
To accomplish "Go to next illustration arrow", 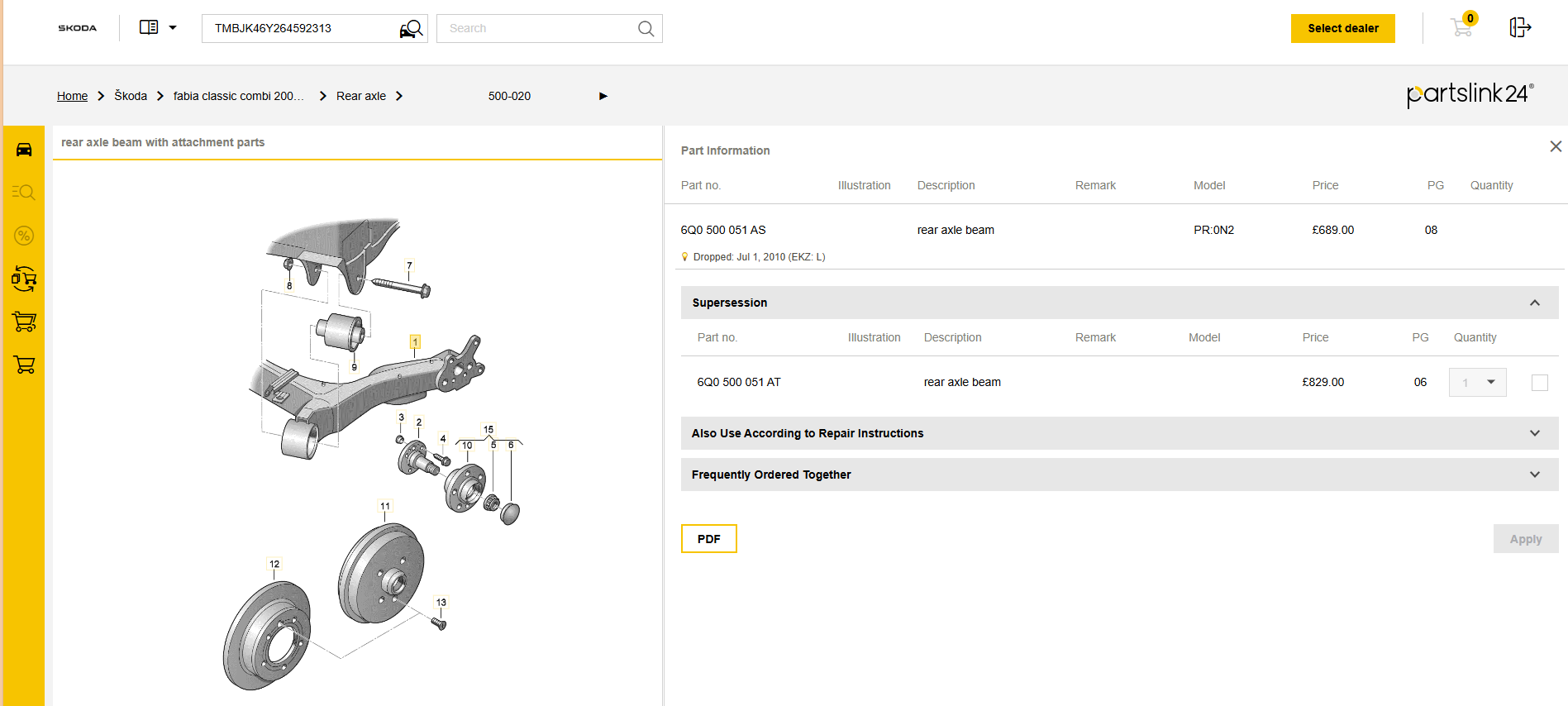I will click(603, 96).
